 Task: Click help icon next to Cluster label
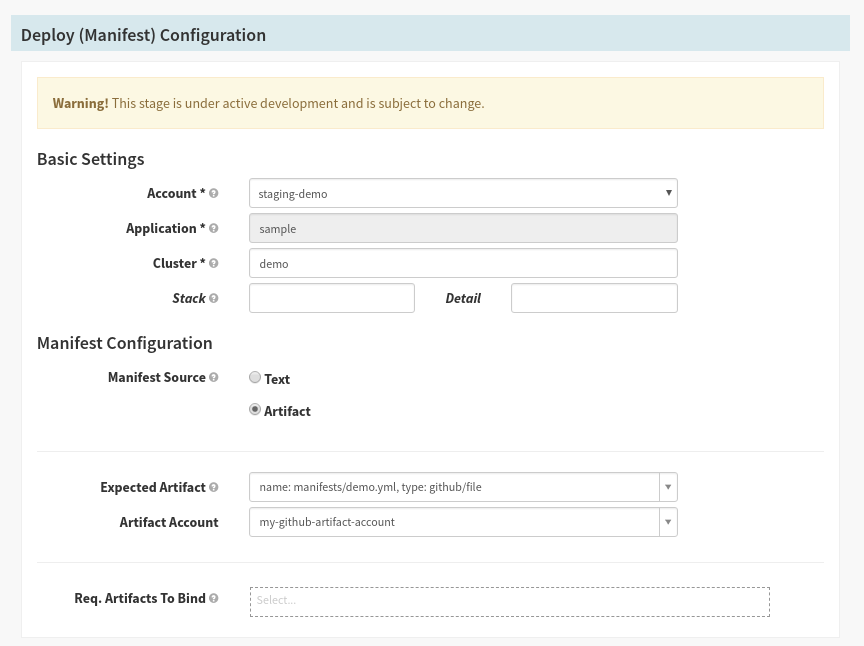214,264
